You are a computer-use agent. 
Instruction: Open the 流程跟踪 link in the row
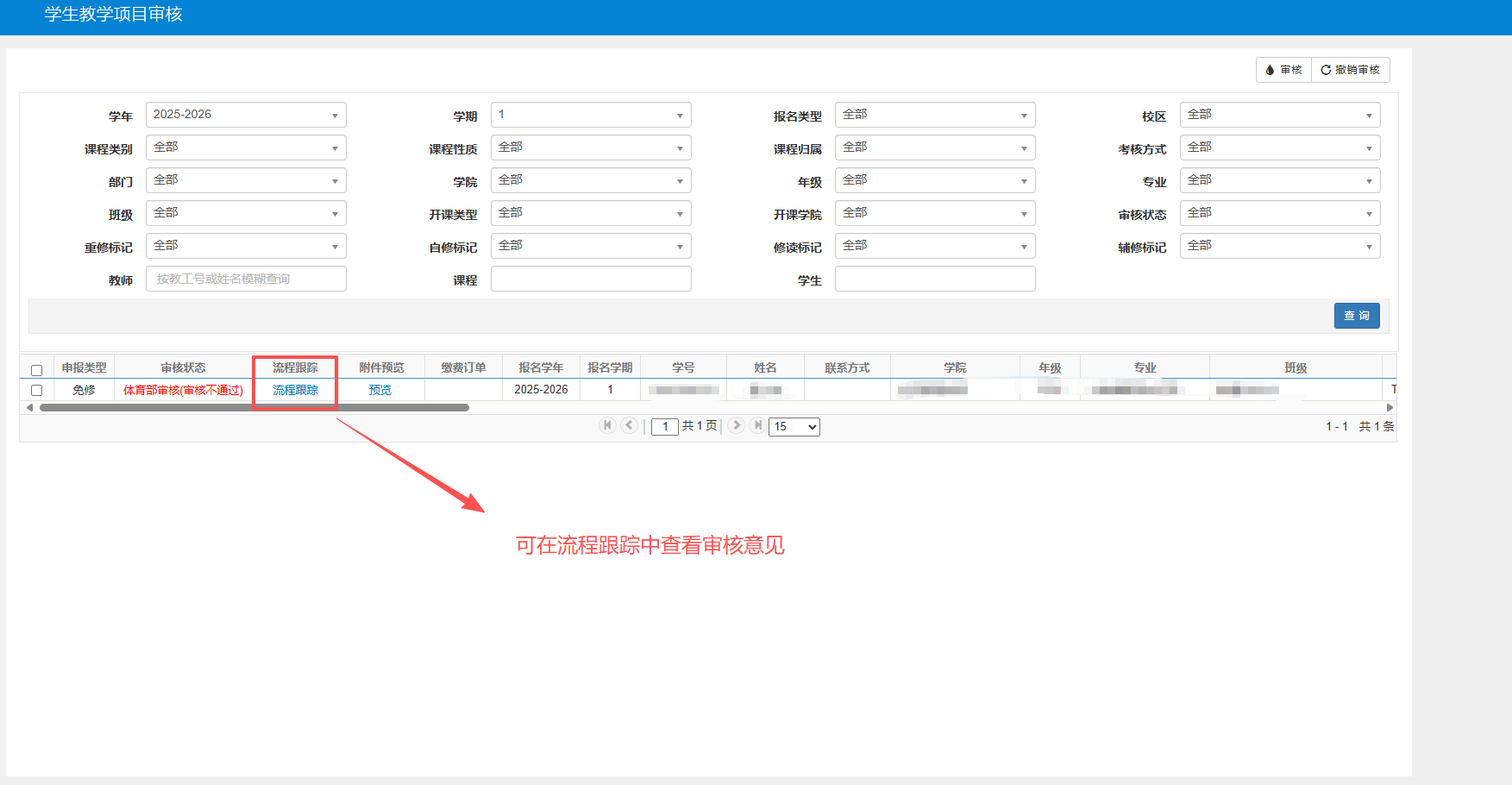point(295,390)
